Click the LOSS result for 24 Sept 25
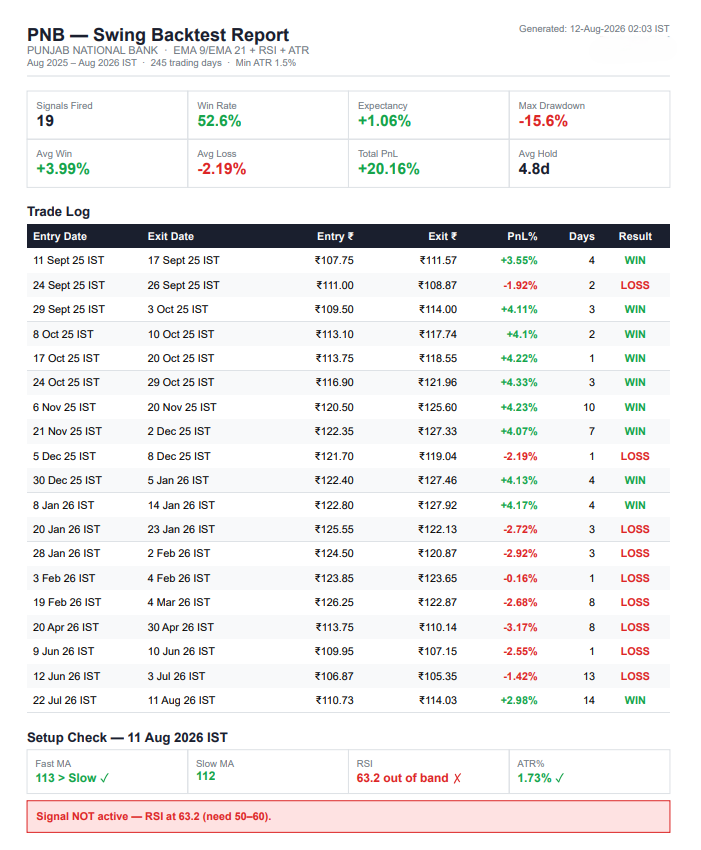This screenshot has width=701, height=850. point(635,285)
